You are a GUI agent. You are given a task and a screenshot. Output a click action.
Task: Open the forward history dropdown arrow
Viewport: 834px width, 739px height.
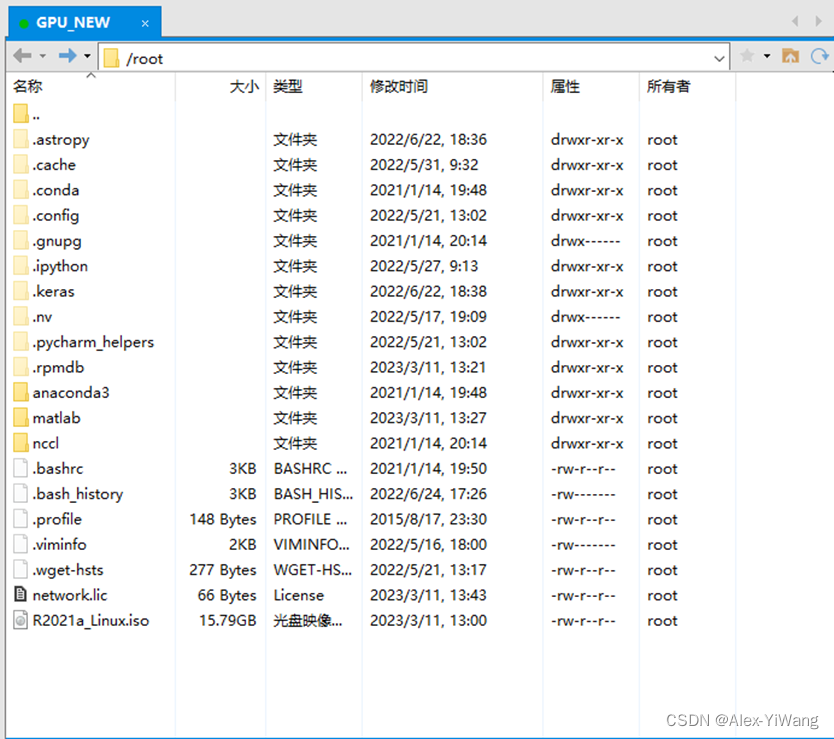(x=87, y=56)
